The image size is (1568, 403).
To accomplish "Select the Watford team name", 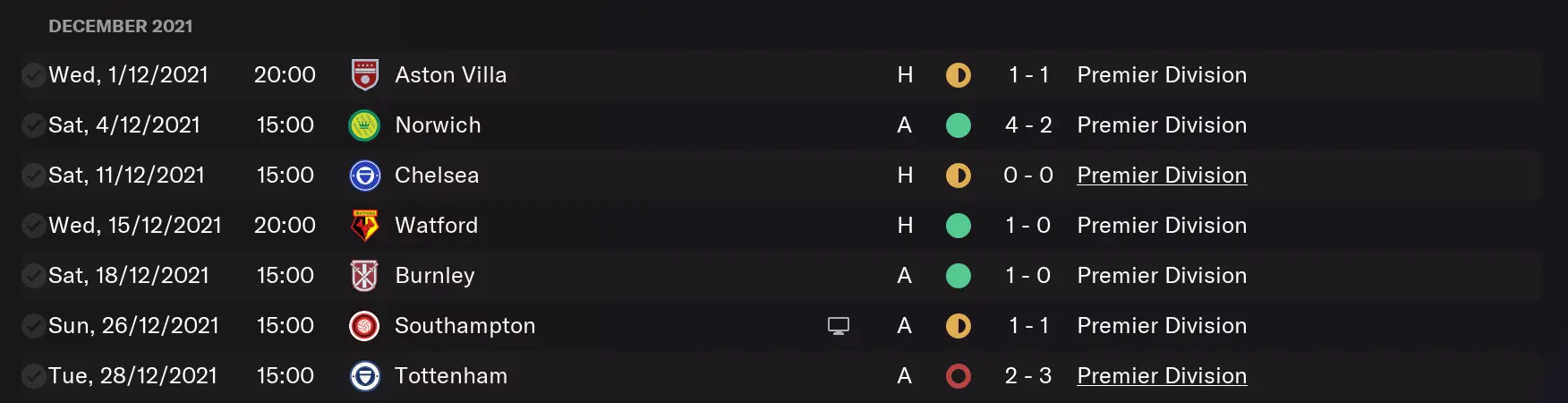I will tap(436, 226).
